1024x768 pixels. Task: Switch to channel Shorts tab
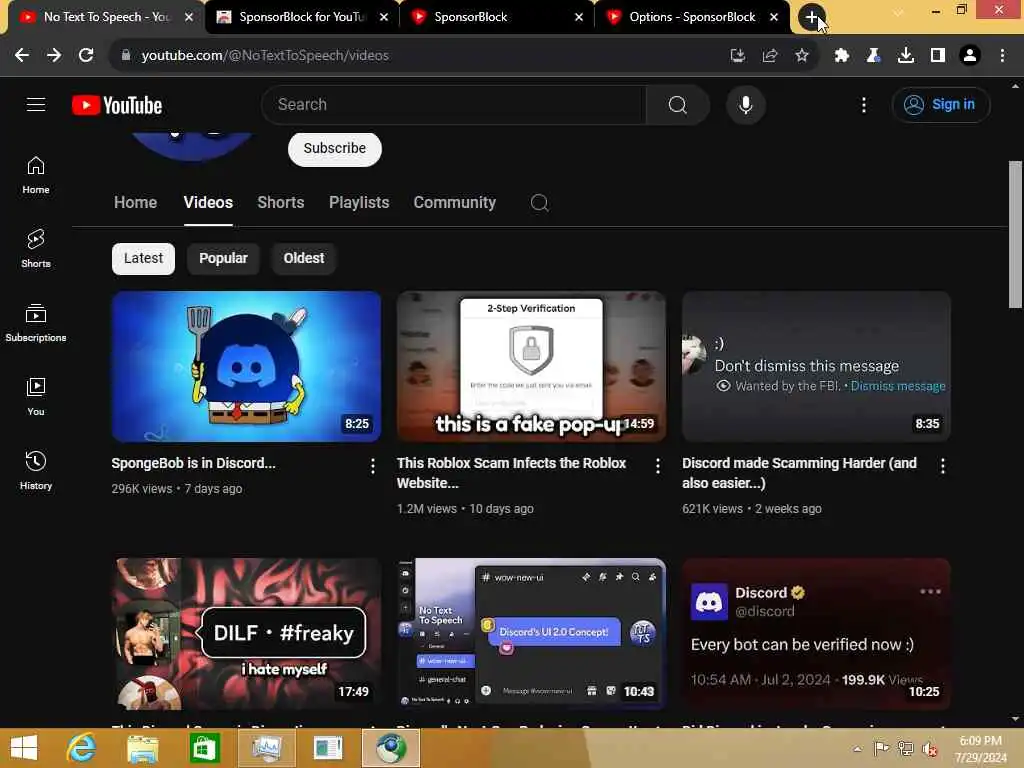[x=280, y=202]
